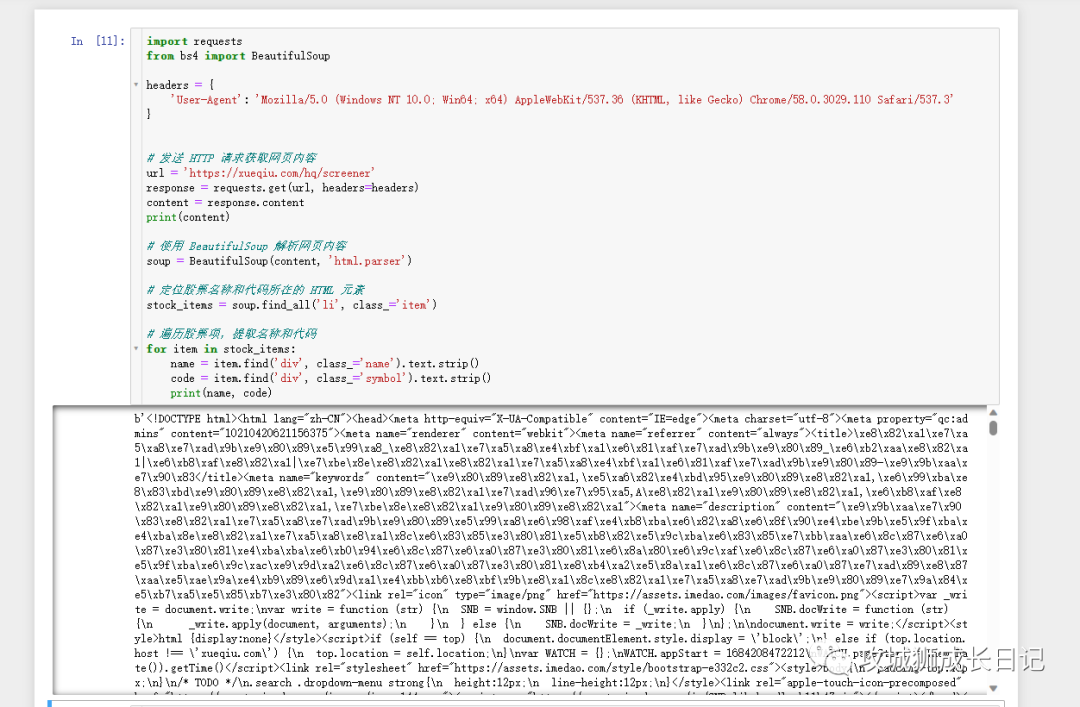Click the requests.get response line
This screenshot has width=1080, height=707.
click(x=282, y=188)
